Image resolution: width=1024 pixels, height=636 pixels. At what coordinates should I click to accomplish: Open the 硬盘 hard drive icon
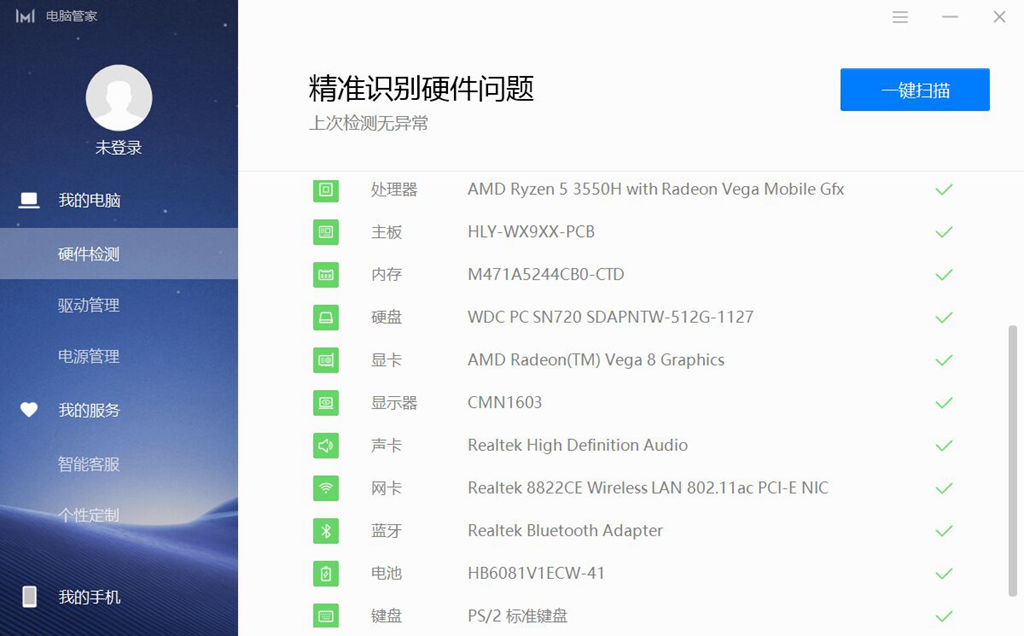tap(325, 317)
